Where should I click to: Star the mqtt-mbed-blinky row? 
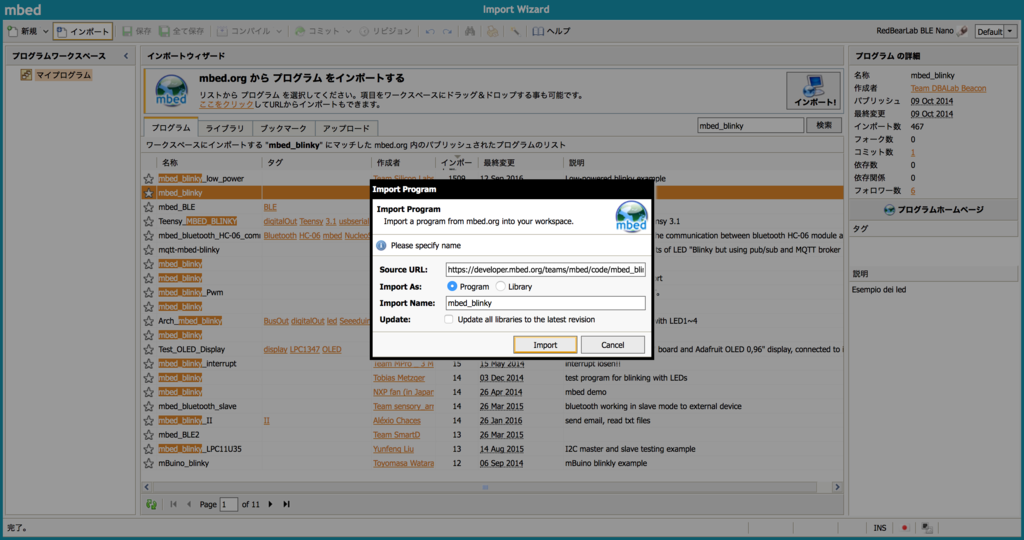pos(149,250)
